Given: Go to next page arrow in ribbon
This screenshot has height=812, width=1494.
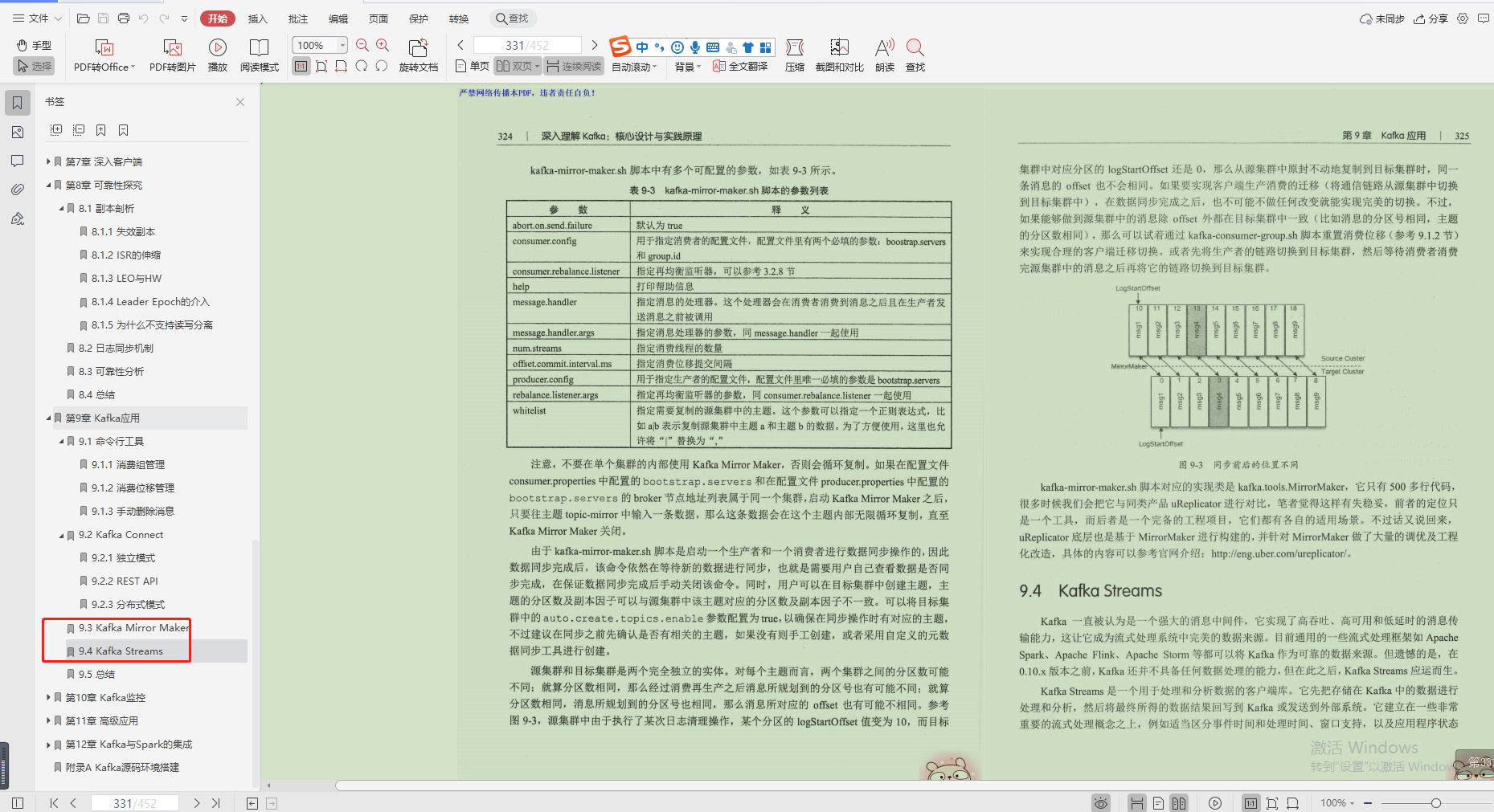Looking at the screenshot, I should click(x=595, y=46).
